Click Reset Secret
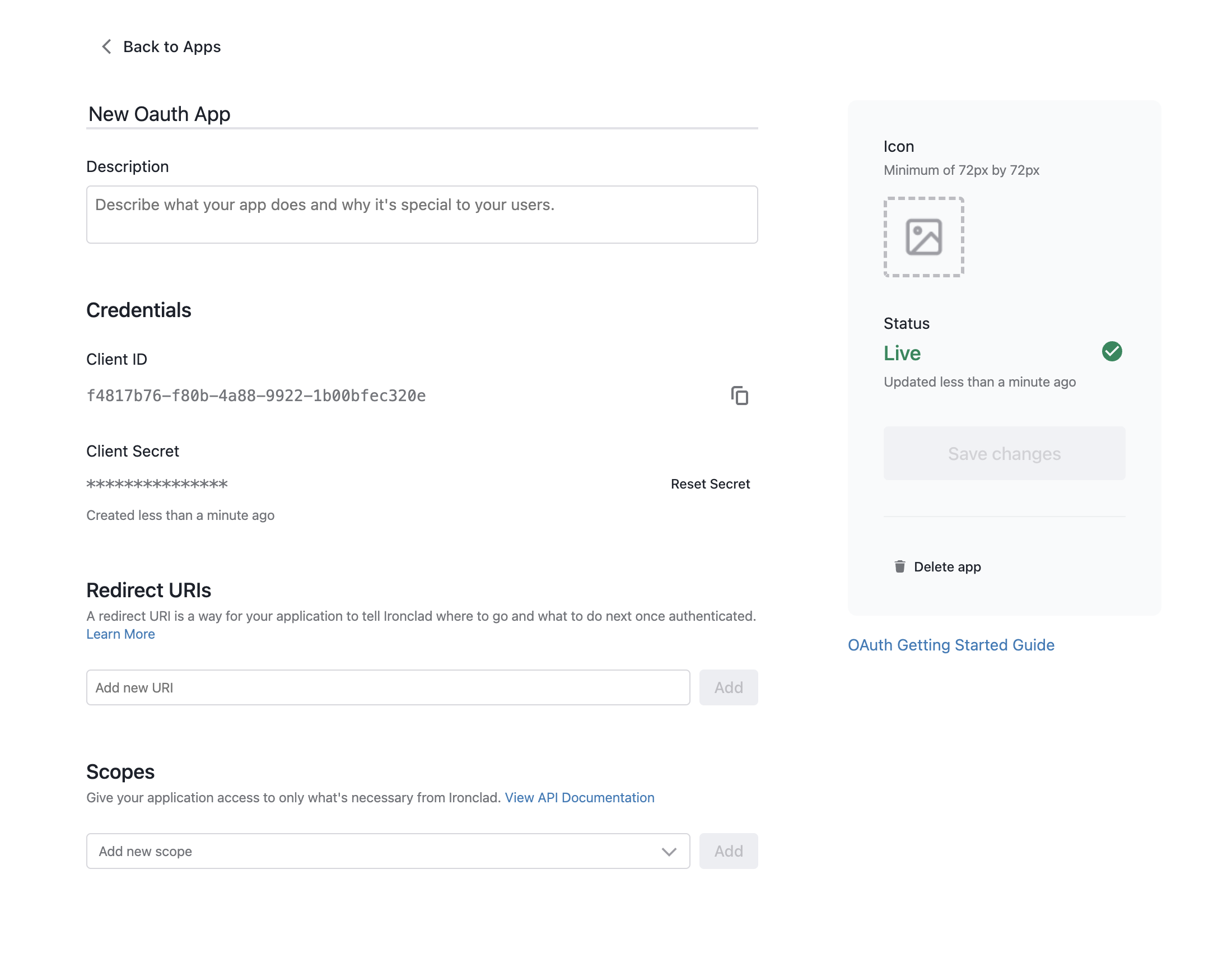The image size is (1232, 953). point(710,484)
